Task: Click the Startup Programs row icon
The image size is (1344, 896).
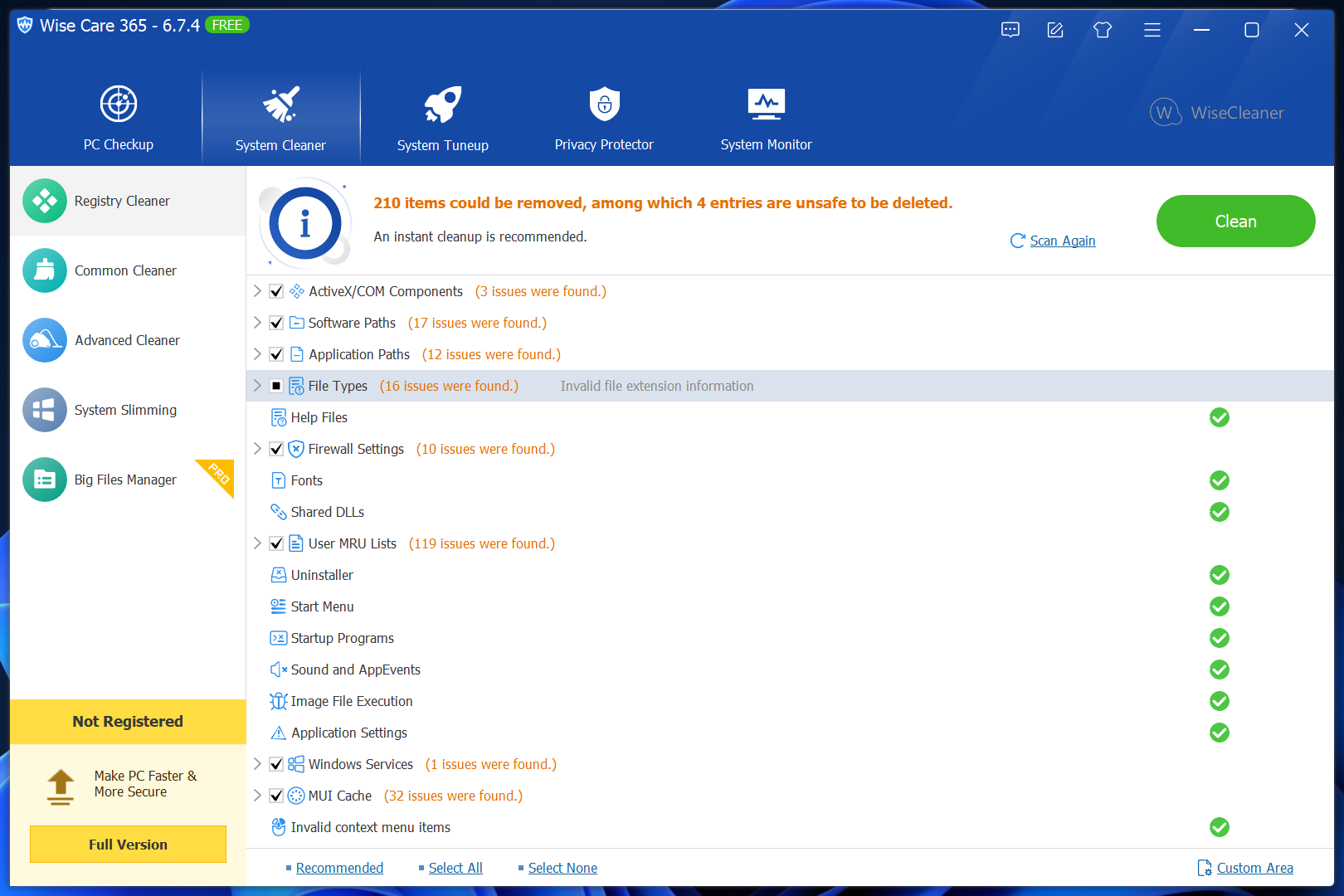Action: coord(279,638)
